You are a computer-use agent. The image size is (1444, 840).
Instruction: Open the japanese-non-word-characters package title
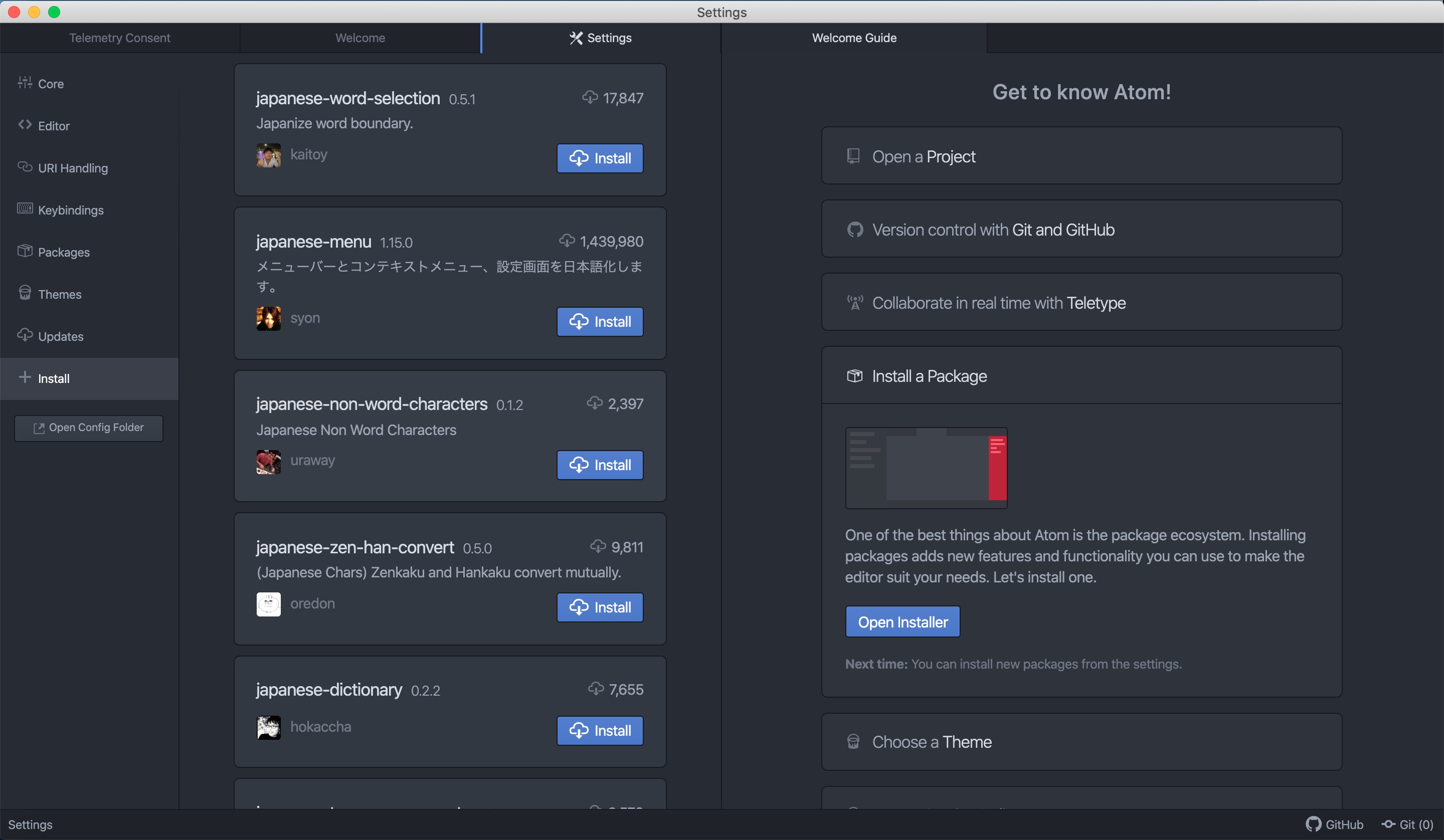click(x=372, y=404)
